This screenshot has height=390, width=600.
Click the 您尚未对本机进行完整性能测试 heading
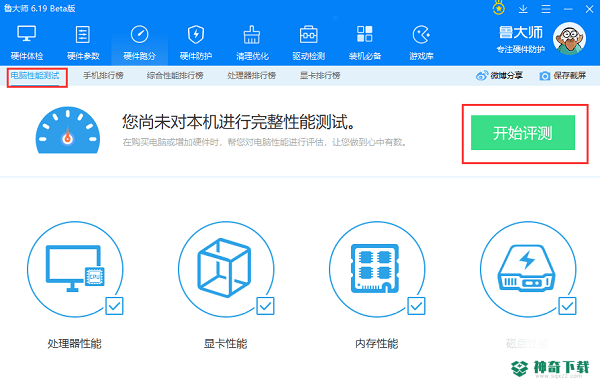239,122
